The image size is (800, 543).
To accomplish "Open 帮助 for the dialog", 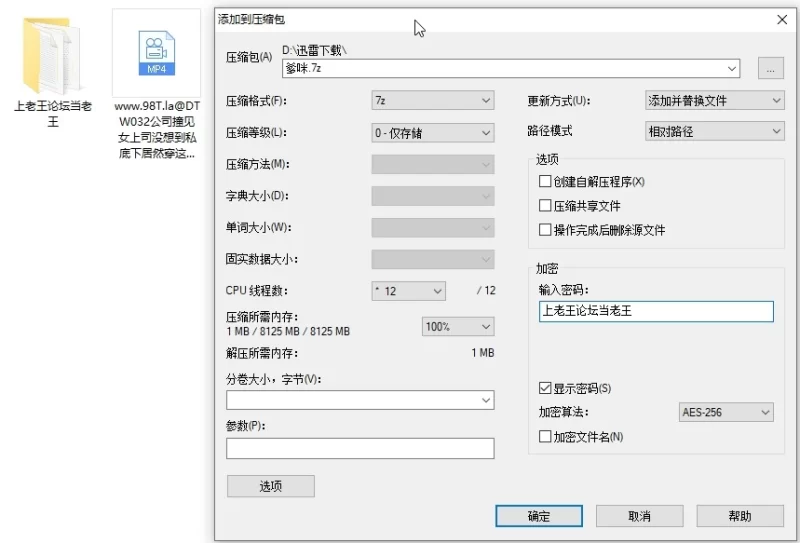I will click(740, 516).
